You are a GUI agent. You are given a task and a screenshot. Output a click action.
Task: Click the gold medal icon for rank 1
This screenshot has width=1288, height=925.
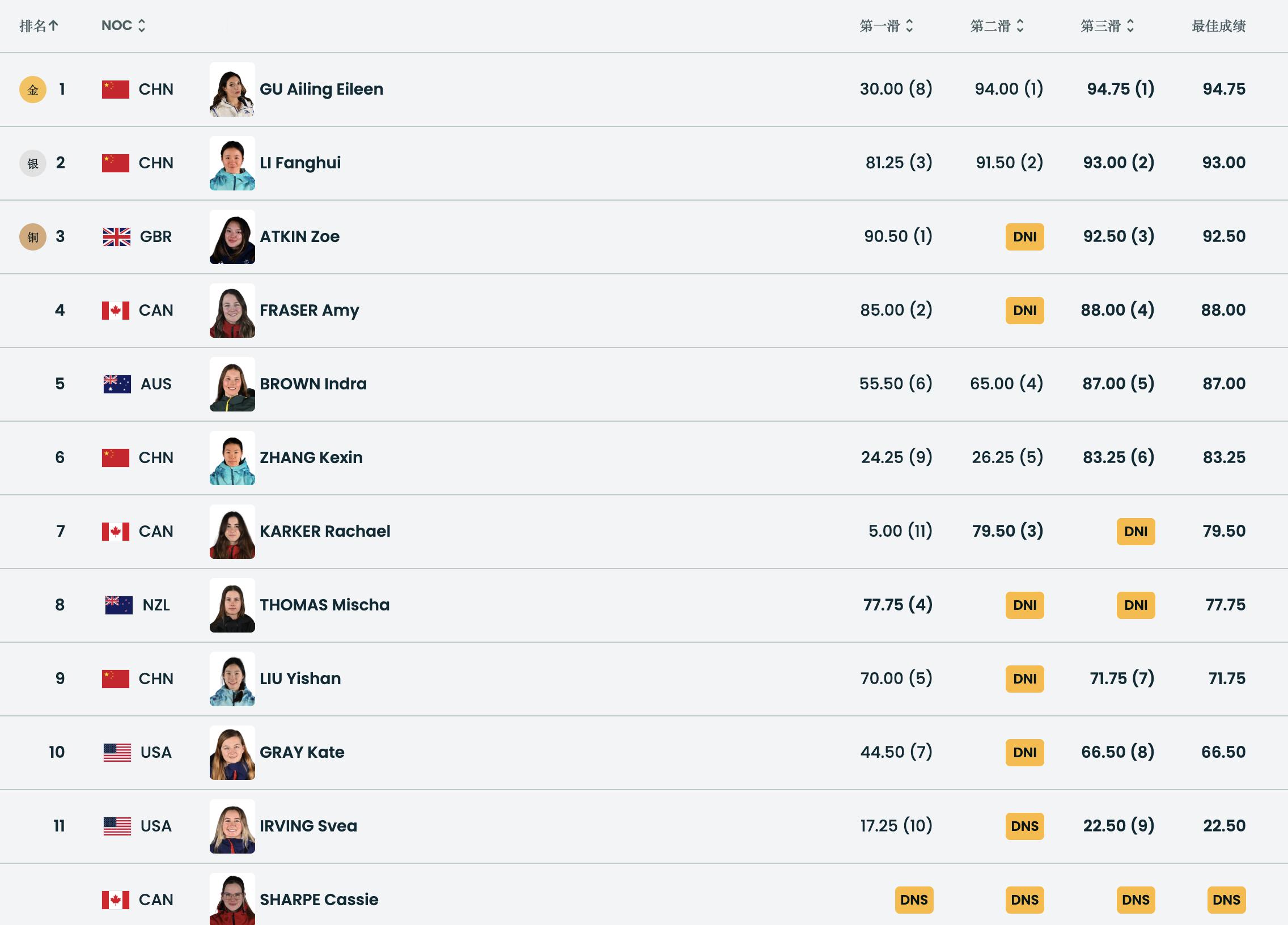(x=33, y=90)
